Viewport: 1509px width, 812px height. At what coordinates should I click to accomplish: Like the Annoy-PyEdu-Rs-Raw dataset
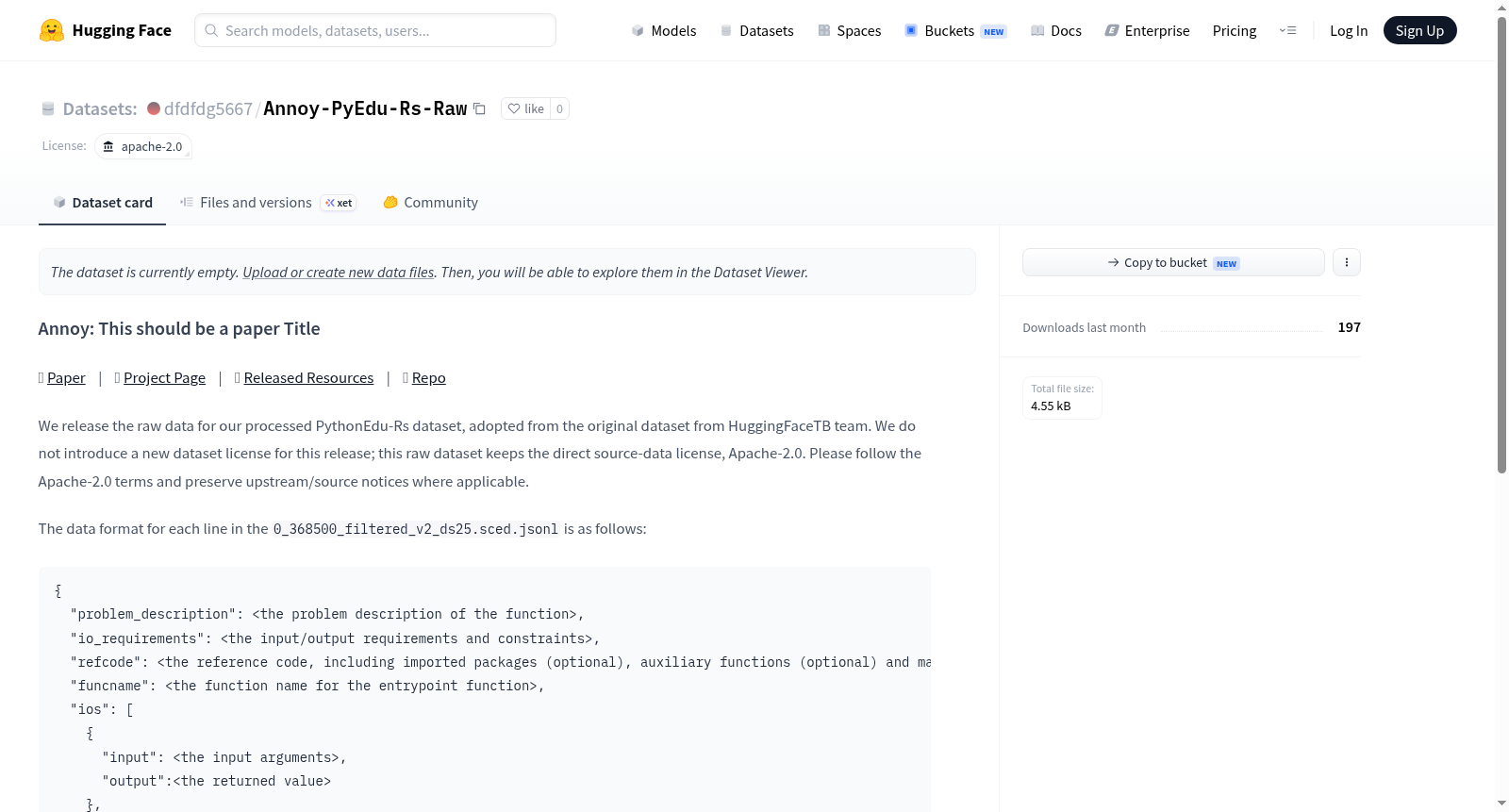coord(525,108)
